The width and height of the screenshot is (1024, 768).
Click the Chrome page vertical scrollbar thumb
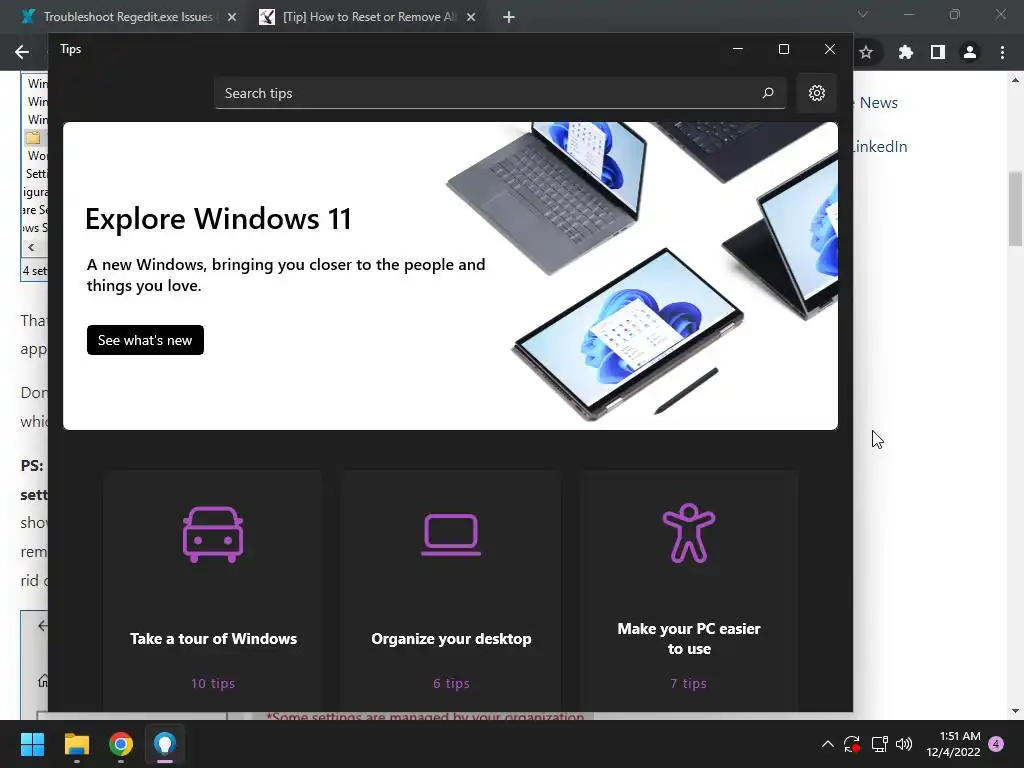[x=1015, y=209]
